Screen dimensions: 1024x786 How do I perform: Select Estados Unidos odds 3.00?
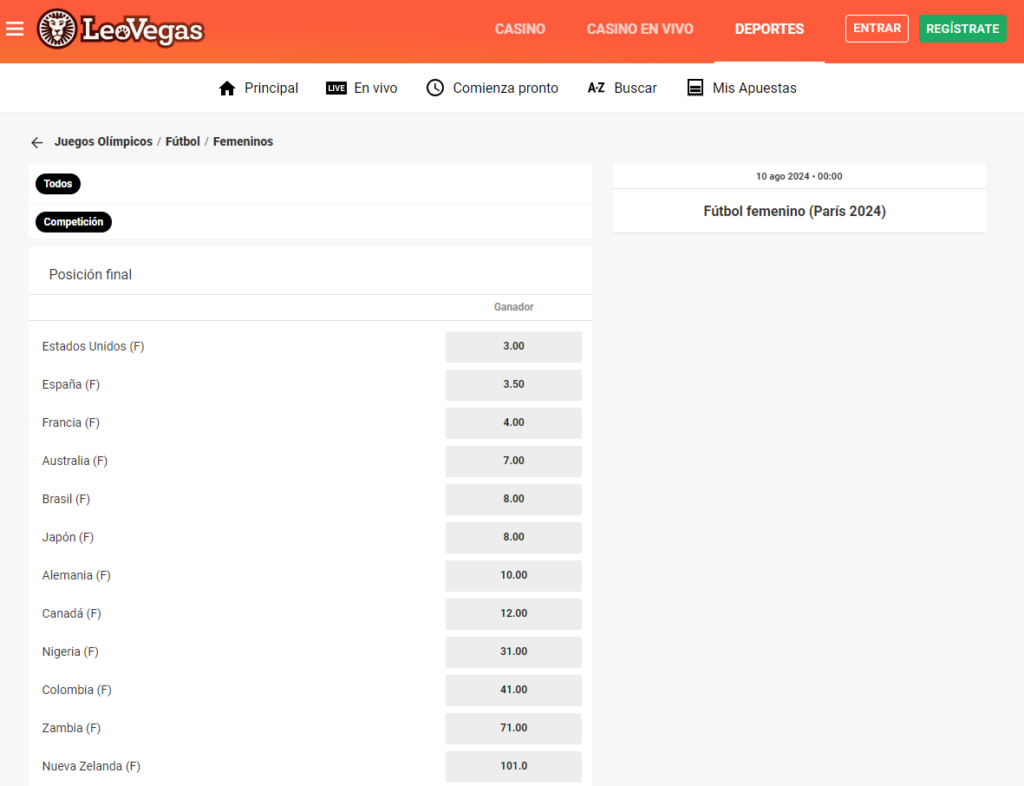click(513, 346)
